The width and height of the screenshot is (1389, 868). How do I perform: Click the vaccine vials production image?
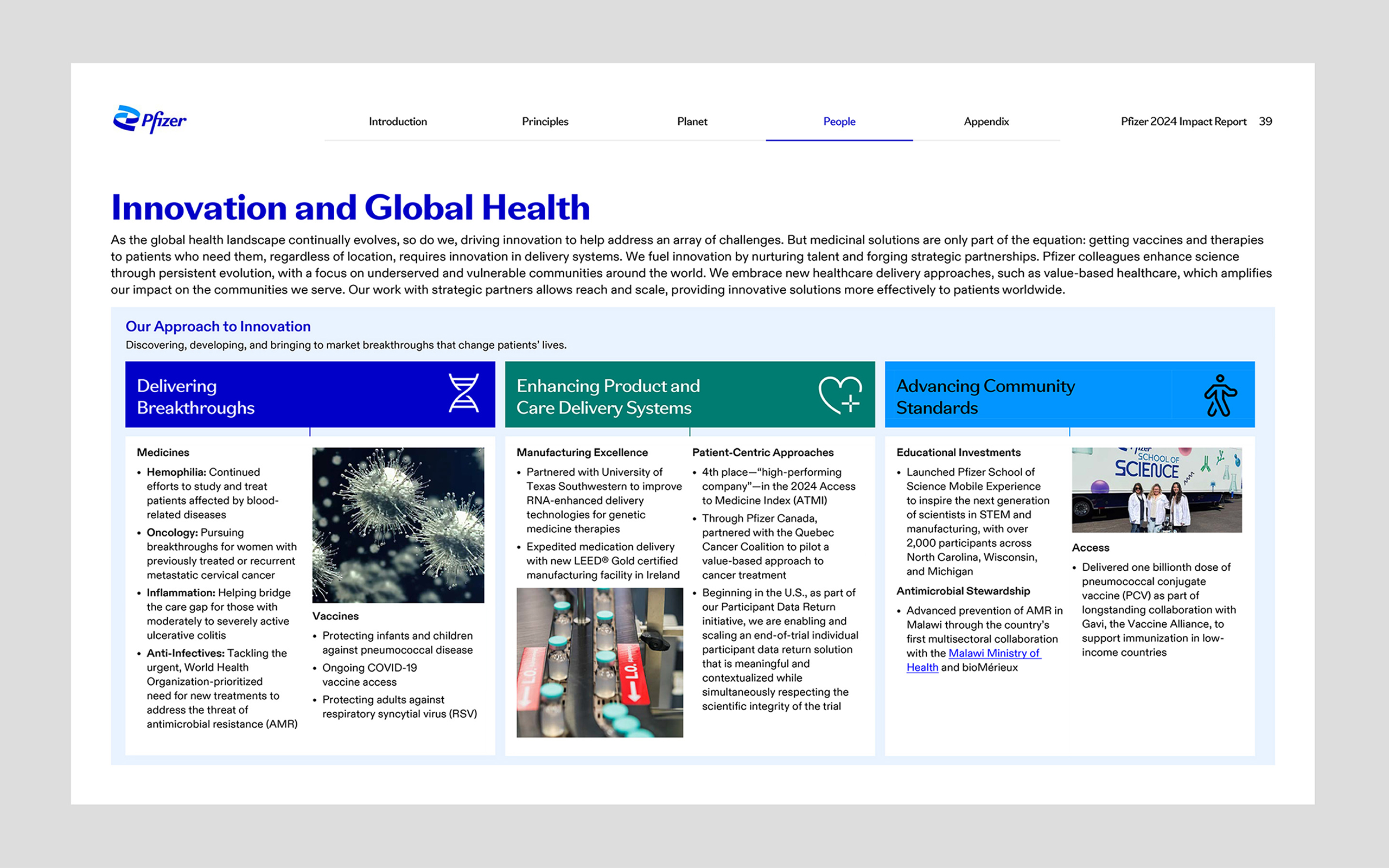coord(599,662)
